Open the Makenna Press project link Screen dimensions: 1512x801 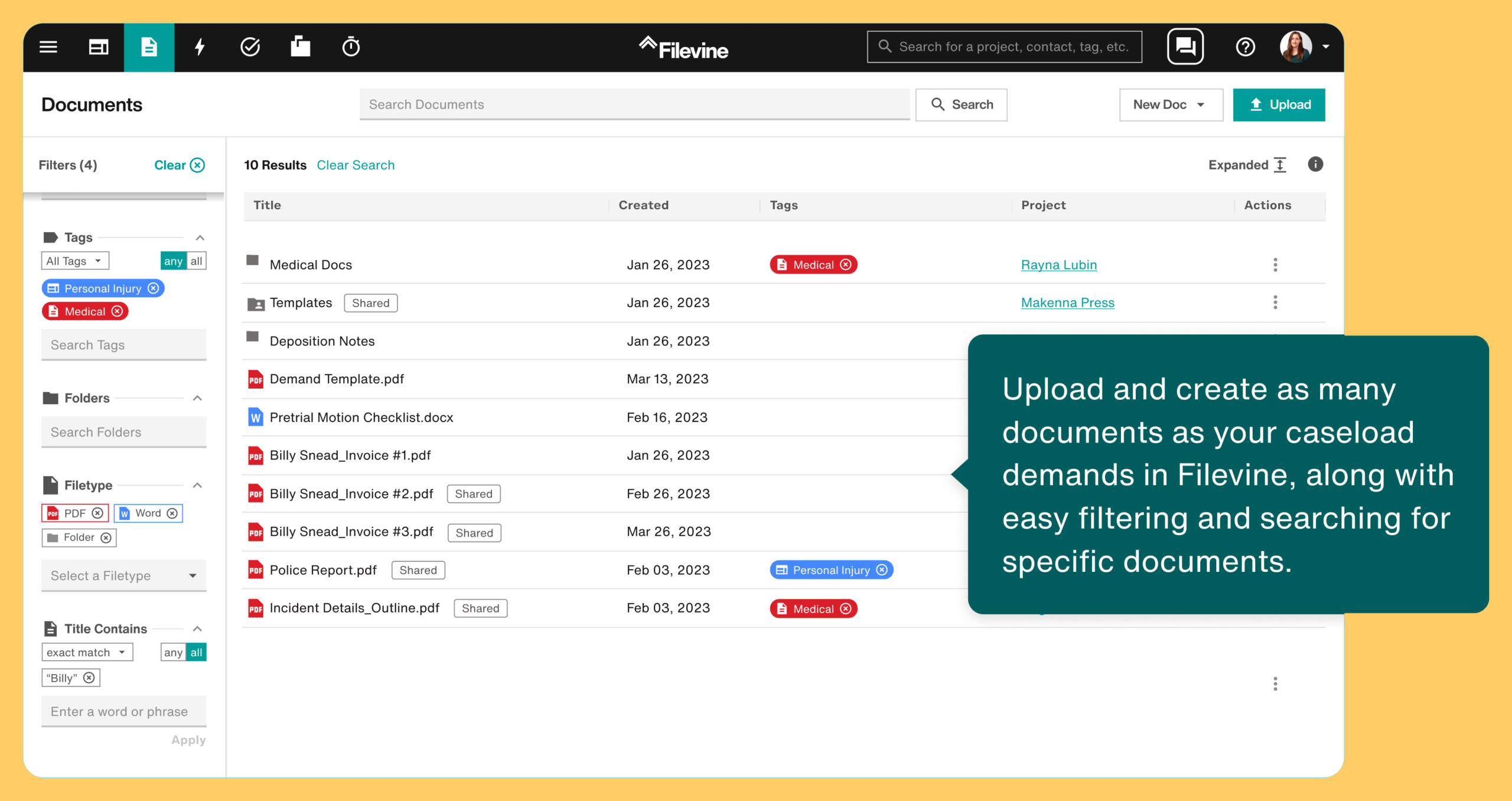(x=1067, y=302)
